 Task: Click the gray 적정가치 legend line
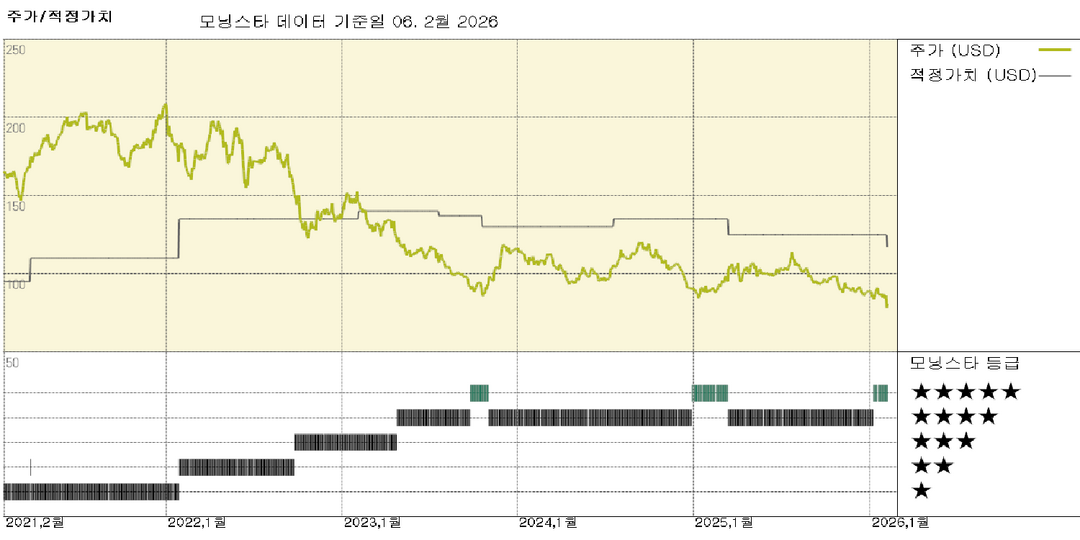[x=1054, y=75]
